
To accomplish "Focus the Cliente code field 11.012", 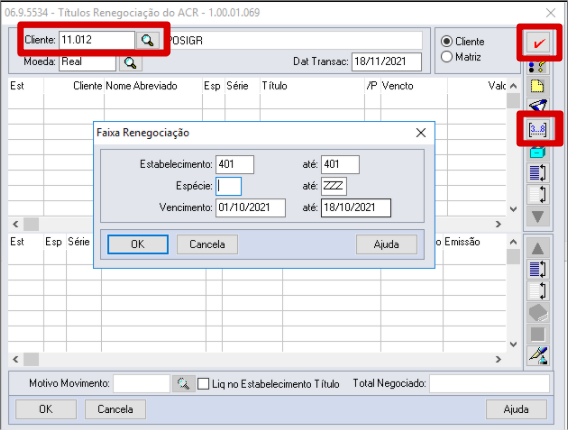I will pyautogui.click(x=96, y=40).
